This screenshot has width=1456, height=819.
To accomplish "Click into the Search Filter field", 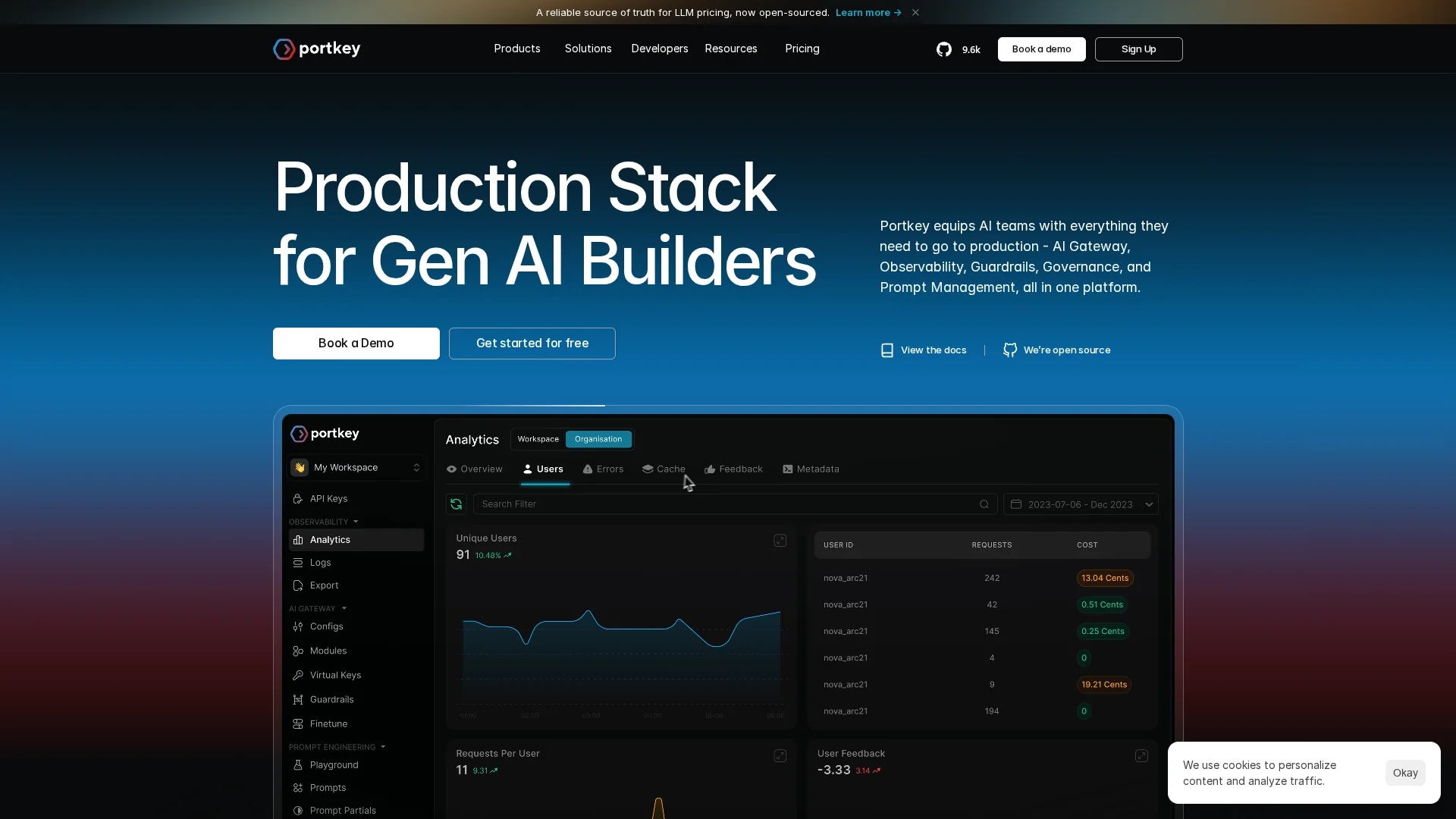I will 735,504.
